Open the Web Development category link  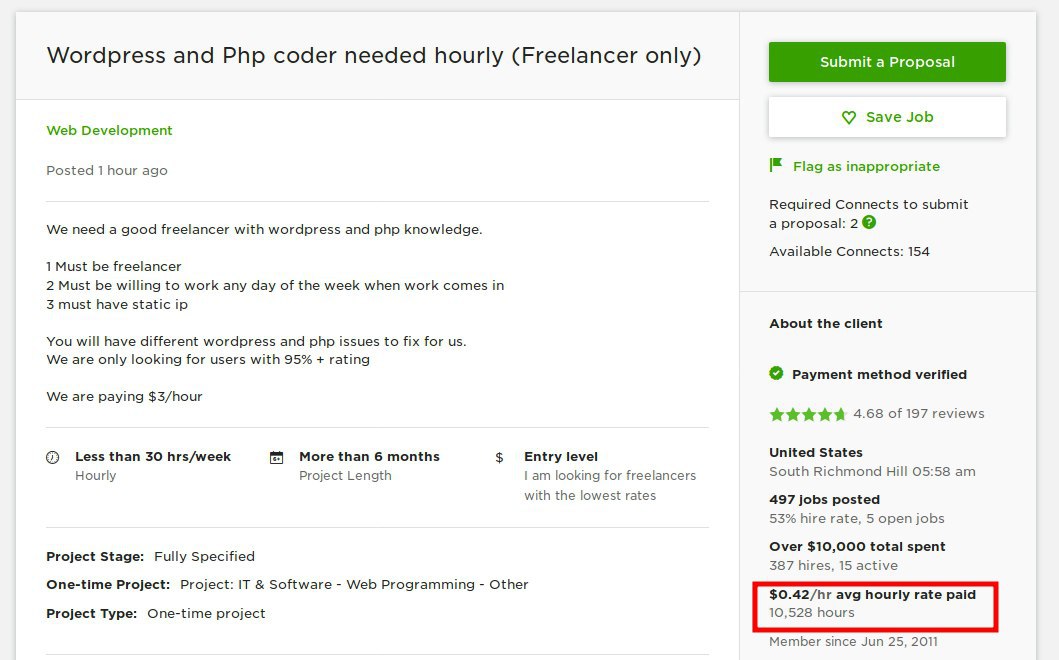pos(109,130)
